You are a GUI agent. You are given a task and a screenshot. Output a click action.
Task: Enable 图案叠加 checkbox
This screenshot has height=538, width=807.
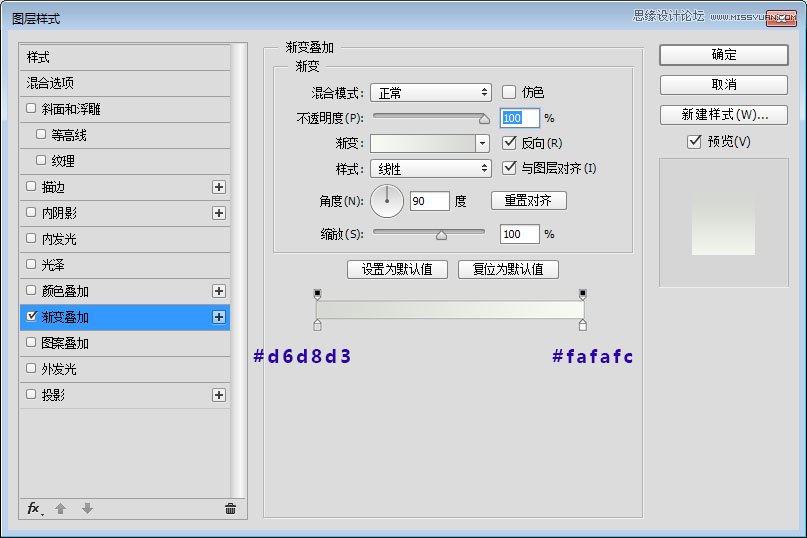pos(31,342)
